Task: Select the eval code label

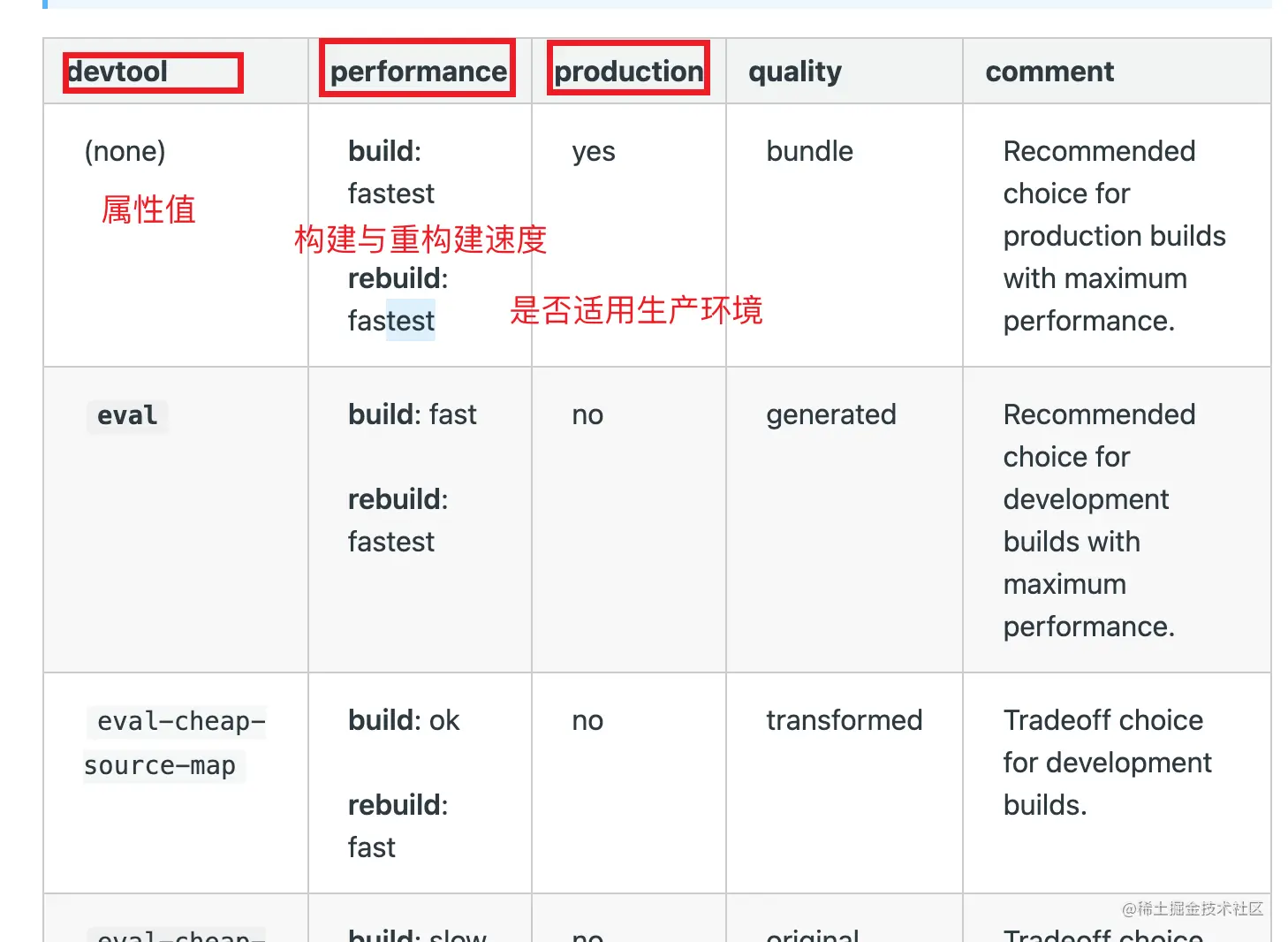Action: pyautogui.click(x=127, y=415)
